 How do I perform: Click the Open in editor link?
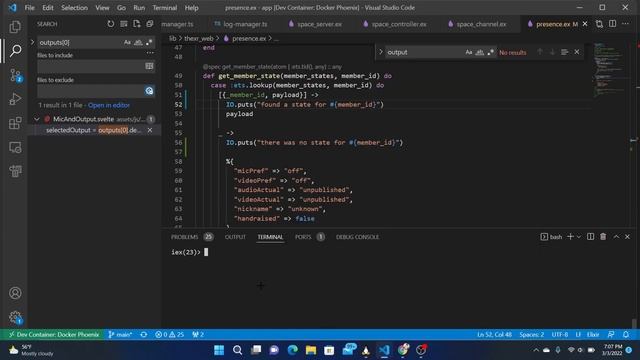(109, 105)
